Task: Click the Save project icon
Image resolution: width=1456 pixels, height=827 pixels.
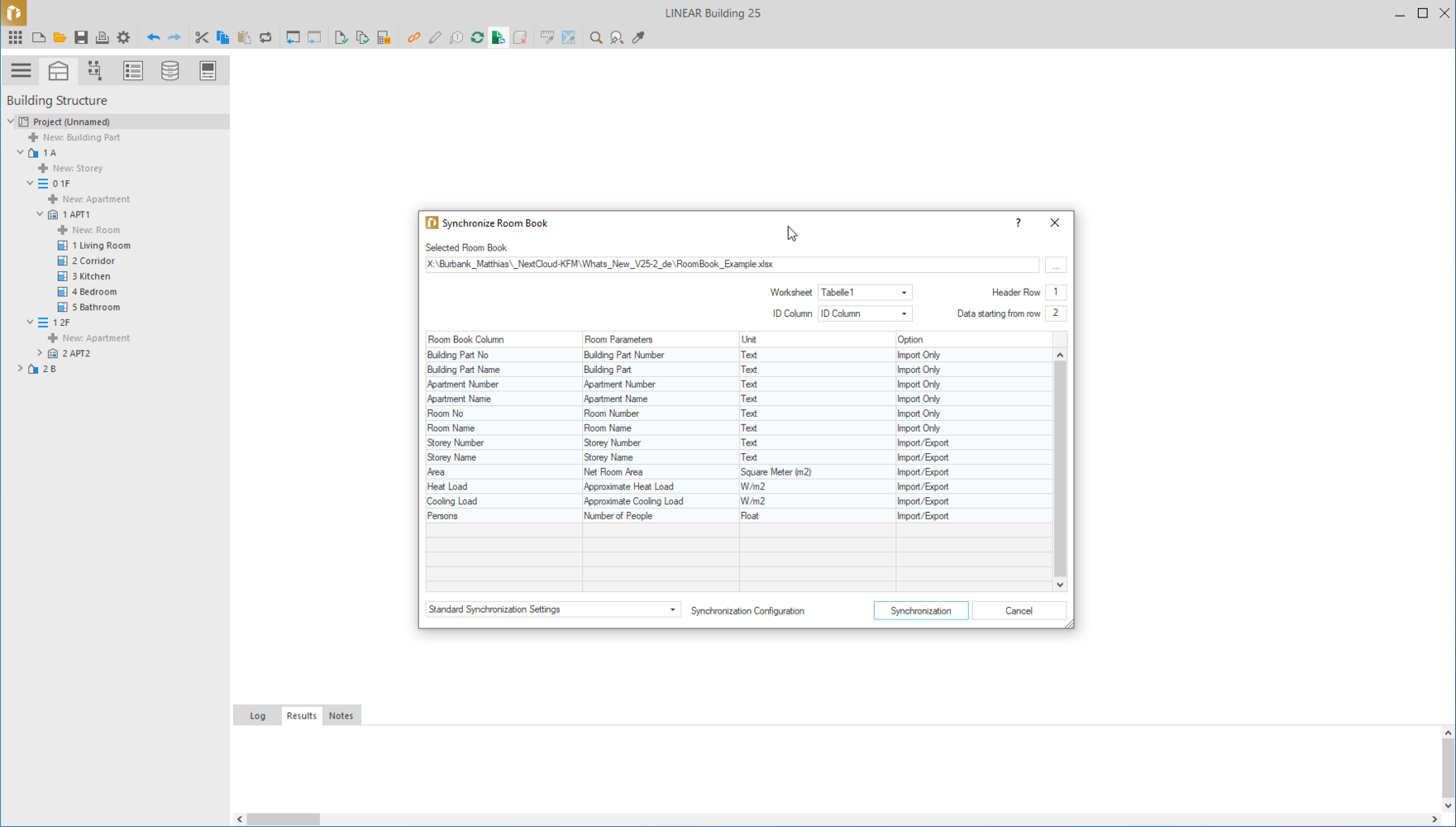Action: pos(81,37)
